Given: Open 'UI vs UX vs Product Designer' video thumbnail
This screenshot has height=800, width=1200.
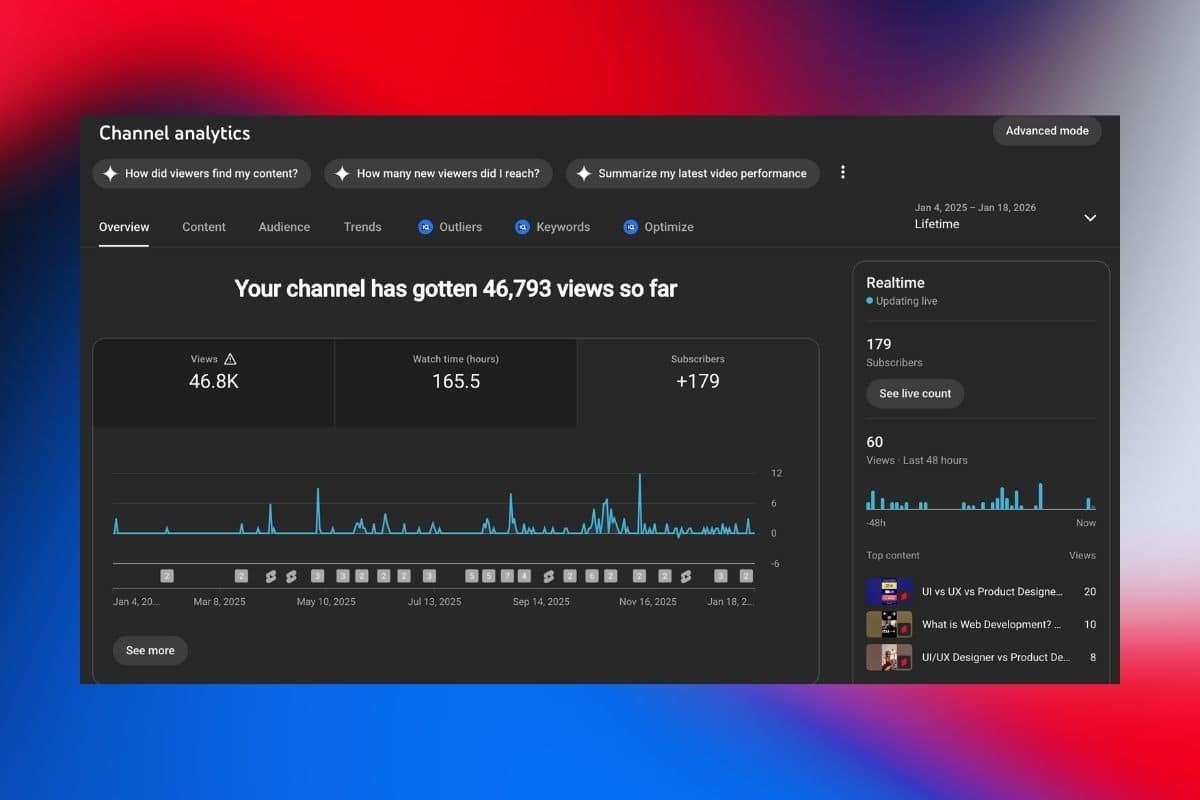Looking at the screenshot, I should [x=888, y=592].
